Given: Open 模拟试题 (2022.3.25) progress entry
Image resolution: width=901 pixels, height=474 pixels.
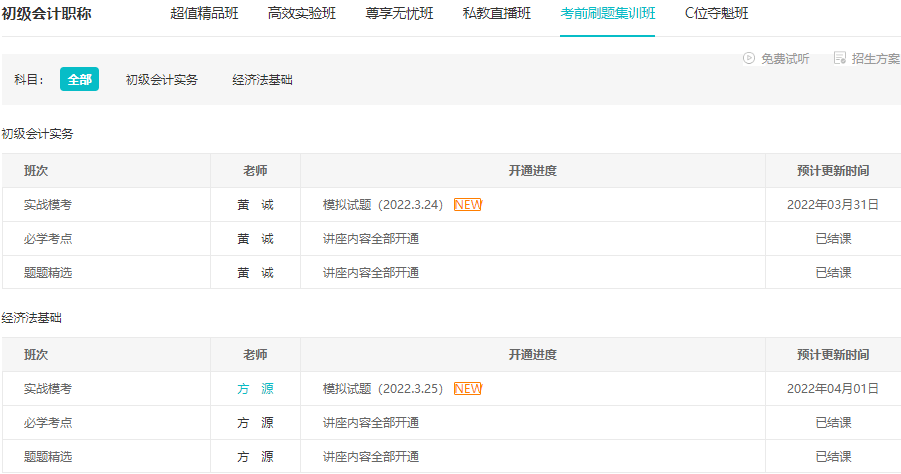Looking at the screenshot, I should point(383,389).
